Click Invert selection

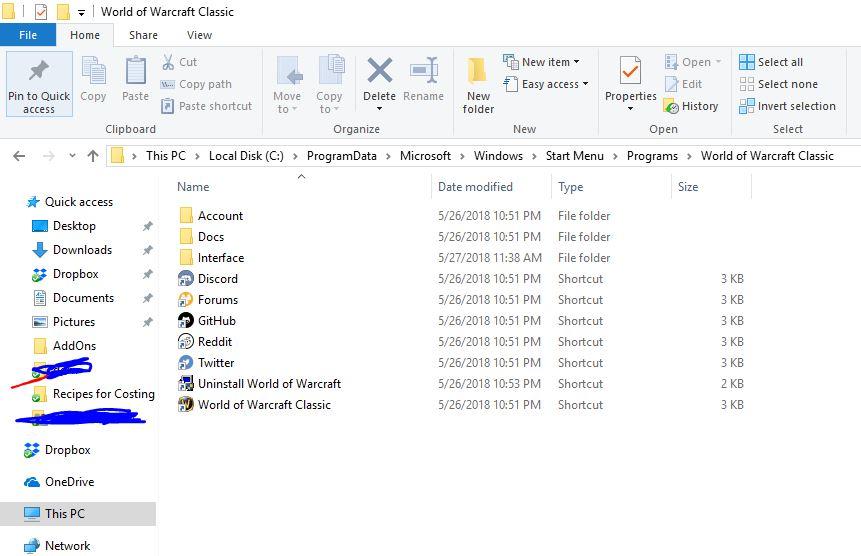click(x=787, y=106)
